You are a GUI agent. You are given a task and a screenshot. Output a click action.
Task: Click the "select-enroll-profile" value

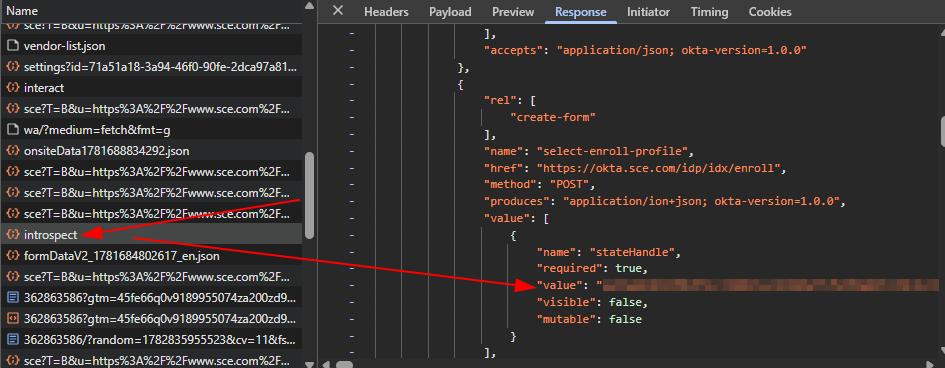pos(612,151)
